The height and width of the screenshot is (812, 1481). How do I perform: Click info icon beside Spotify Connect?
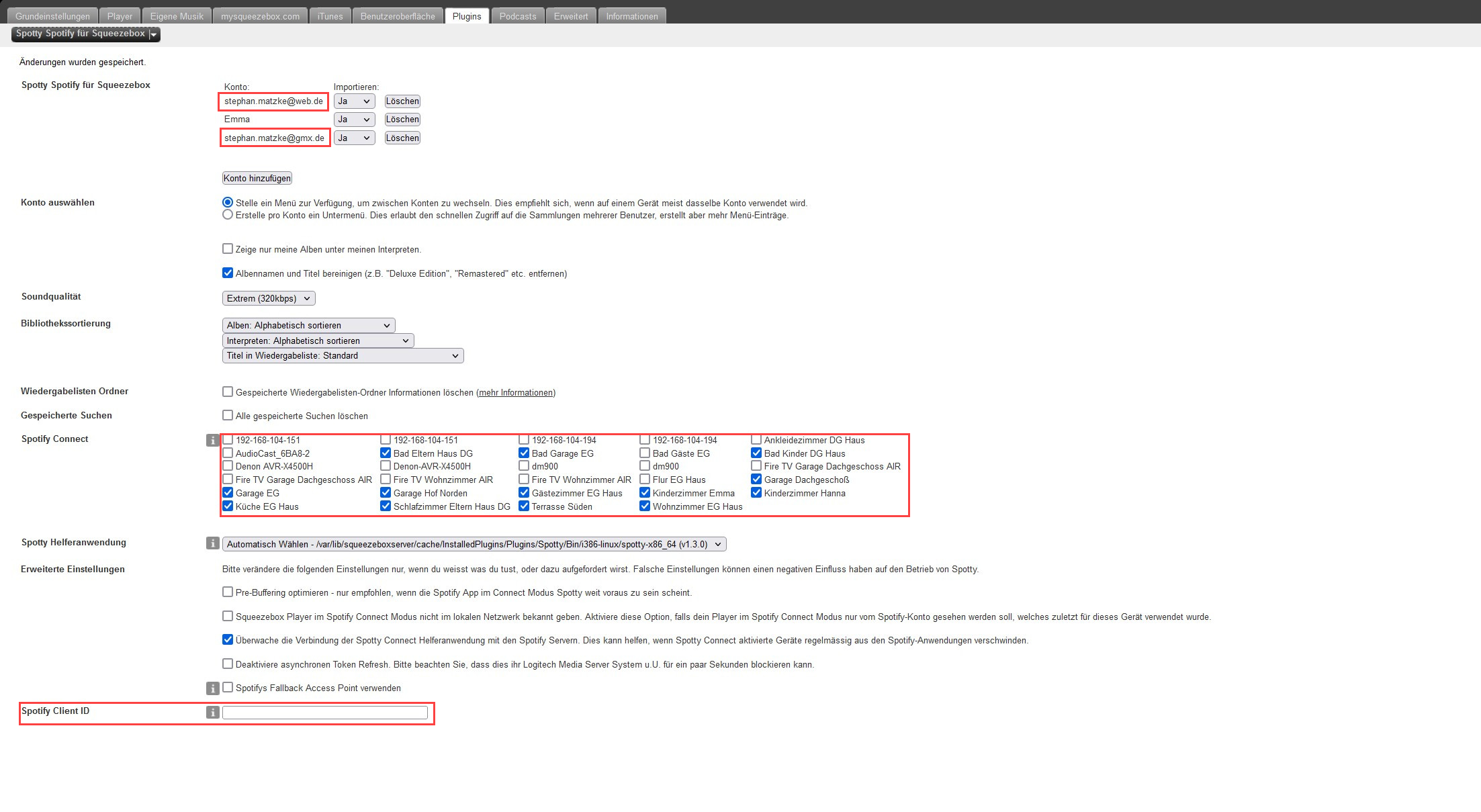point(212,441)
